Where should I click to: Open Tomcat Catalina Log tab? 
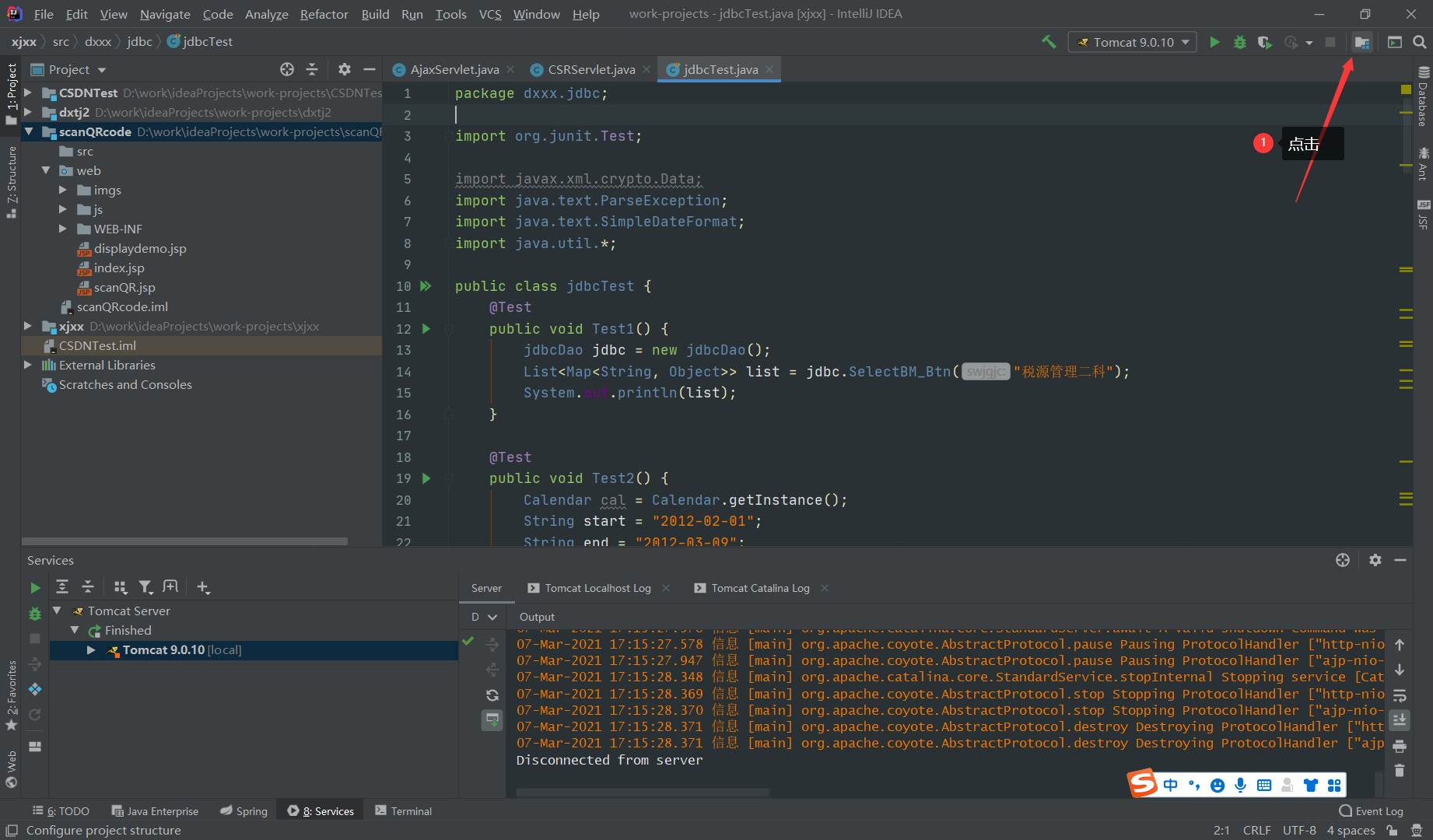(760, 588)
